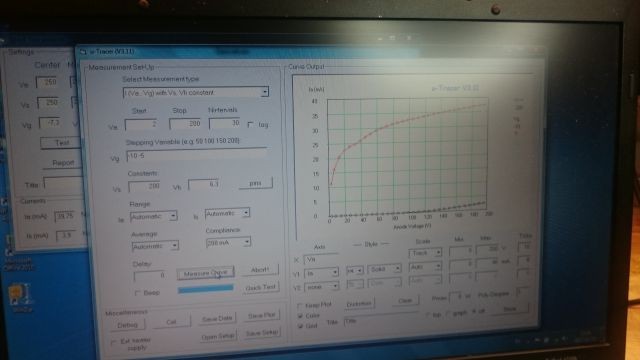The width and height of the screenshot is (640, 360).
Task: Click the Ia (mA) current value field
Action: (x=65, y=216)
